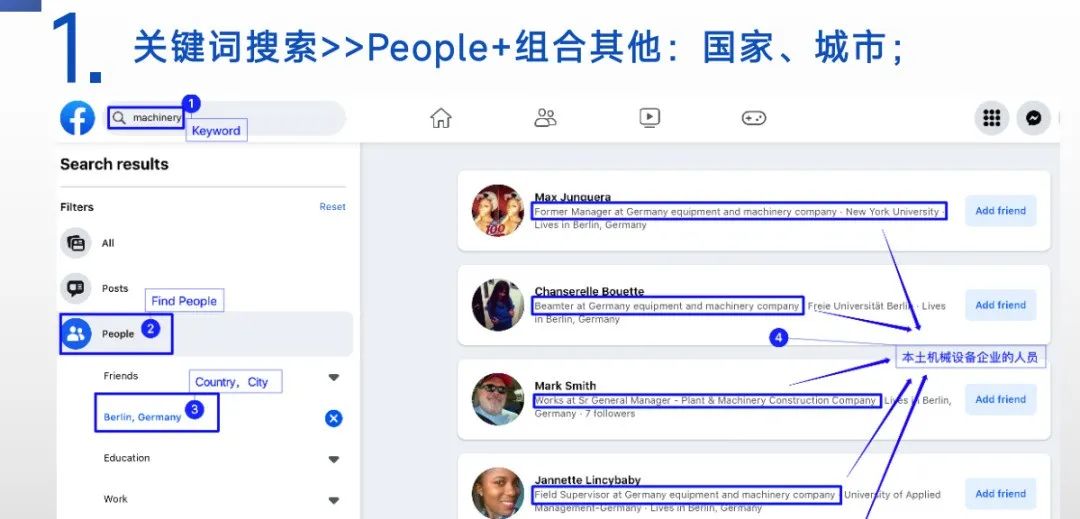Open the Watch video icon

point(650,118)
